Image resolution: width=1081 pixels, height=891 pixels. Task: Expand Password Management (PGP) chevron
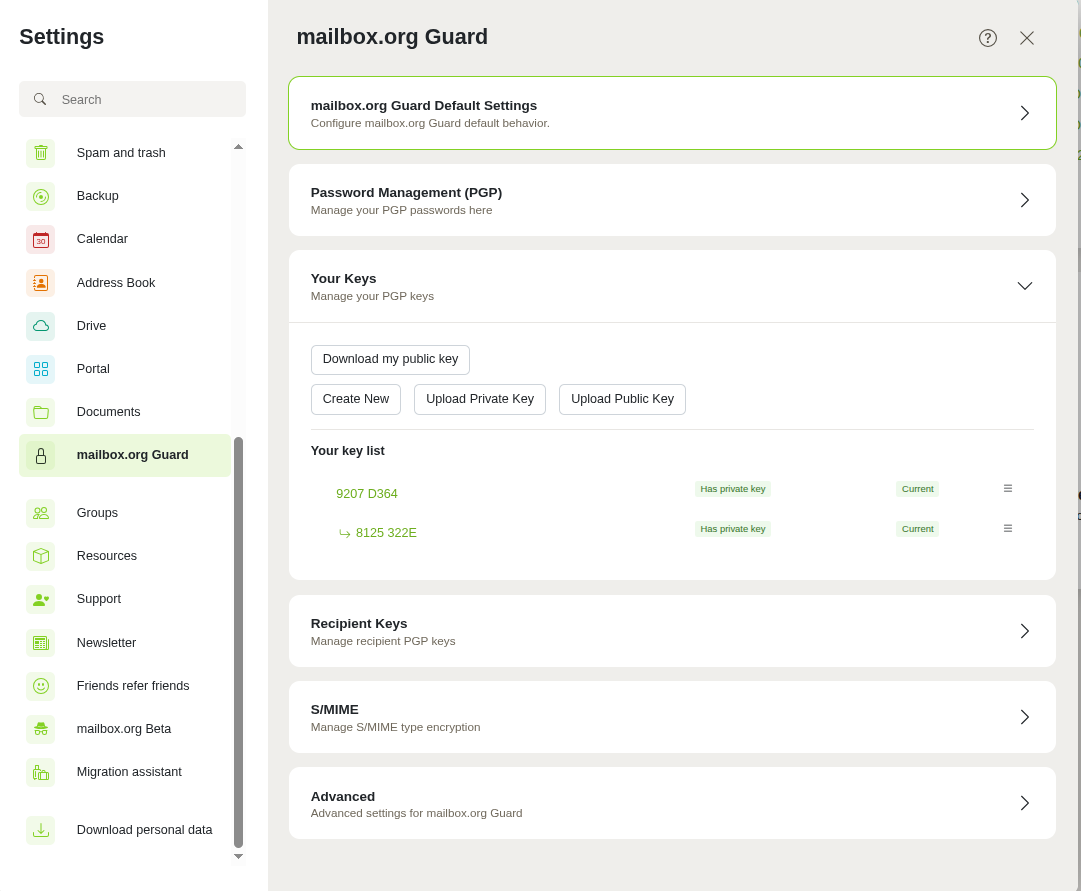(x=1024, y=200)
